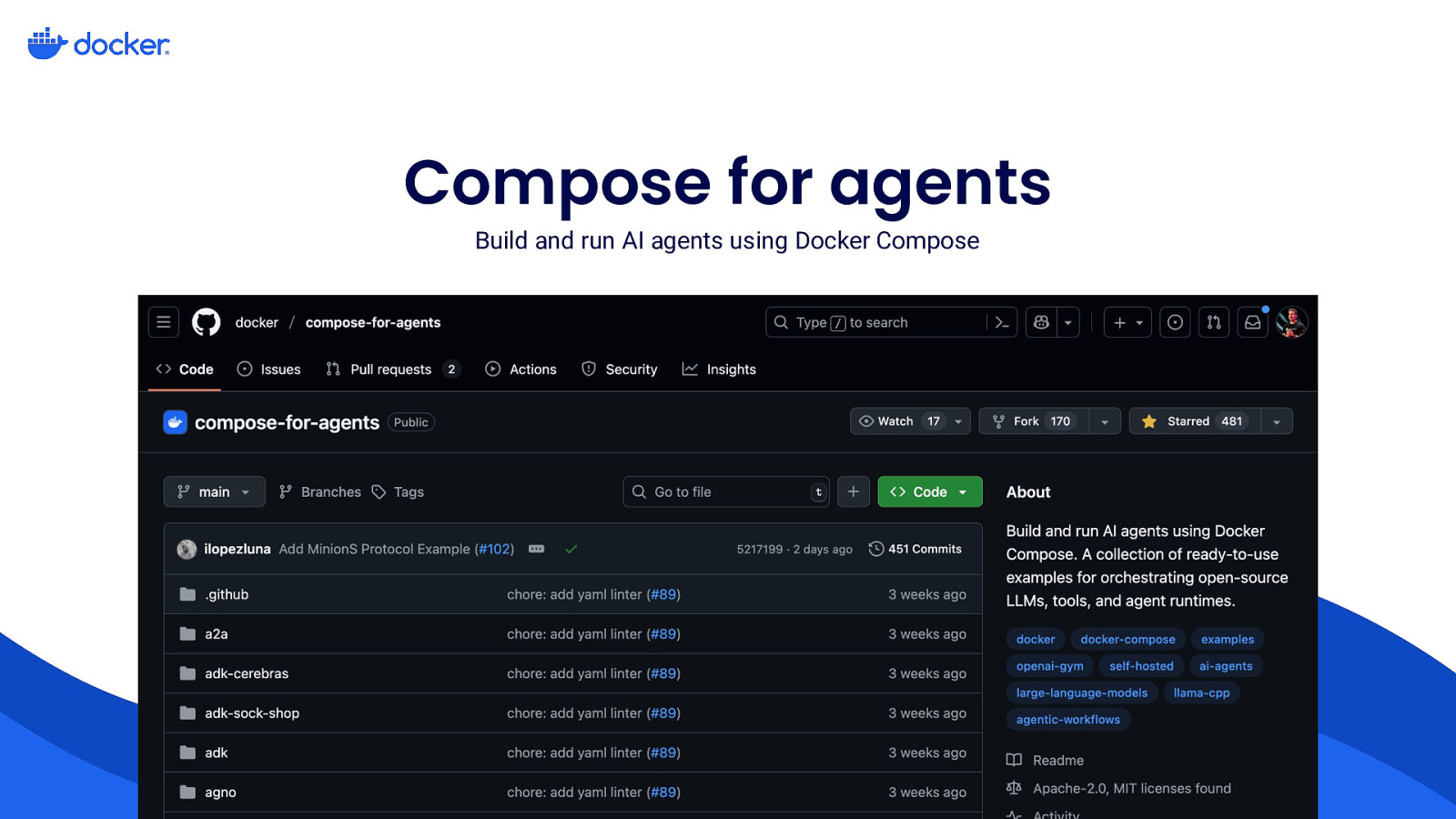Image resolution: width=1456 pixels, height=819 pixels.
Task: Switch to the Issues tab
Action: pyautogui.click(x=268, y=369)
